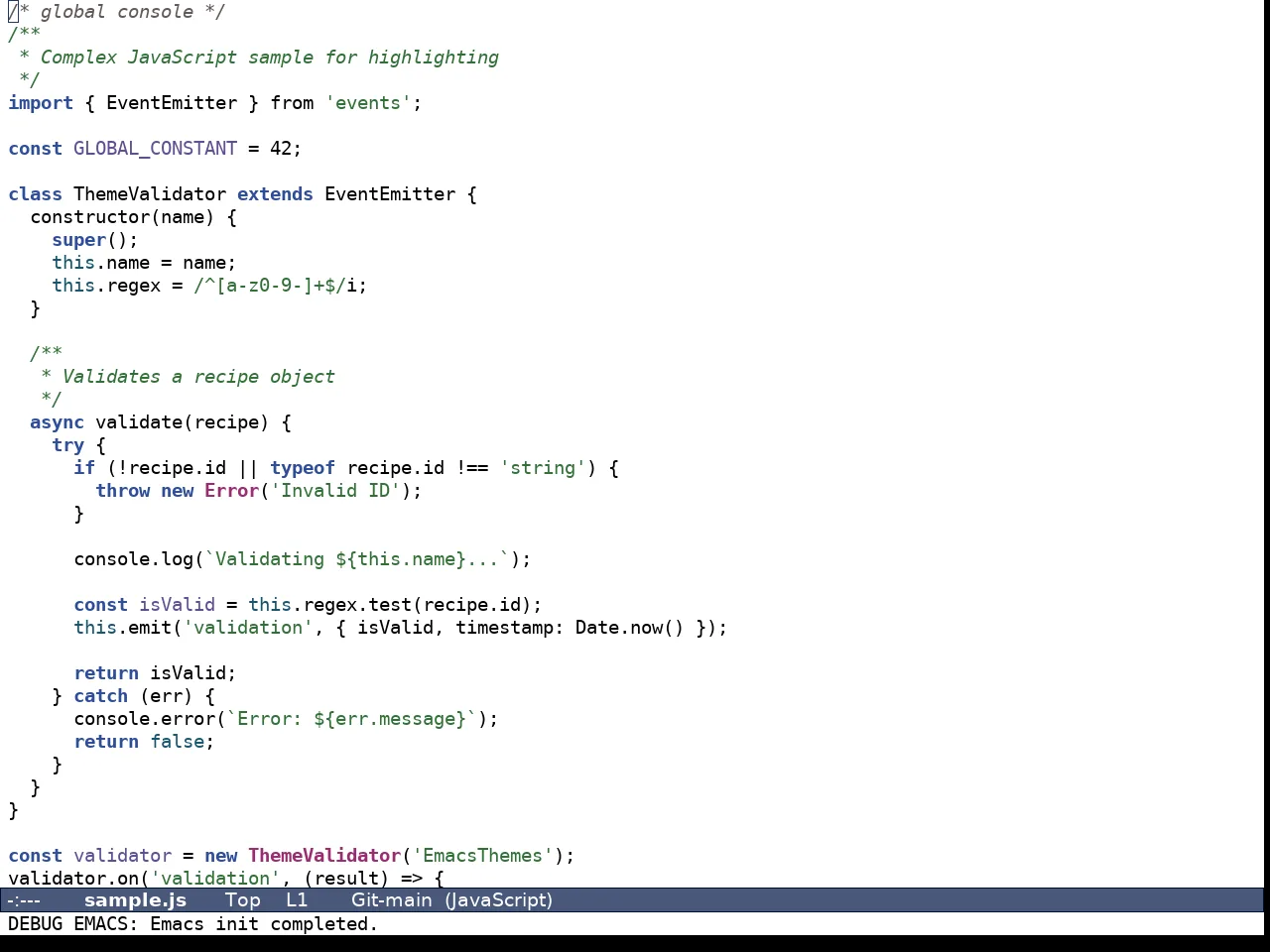
Task: Click the L1 line number indicator
Action: 297,900
